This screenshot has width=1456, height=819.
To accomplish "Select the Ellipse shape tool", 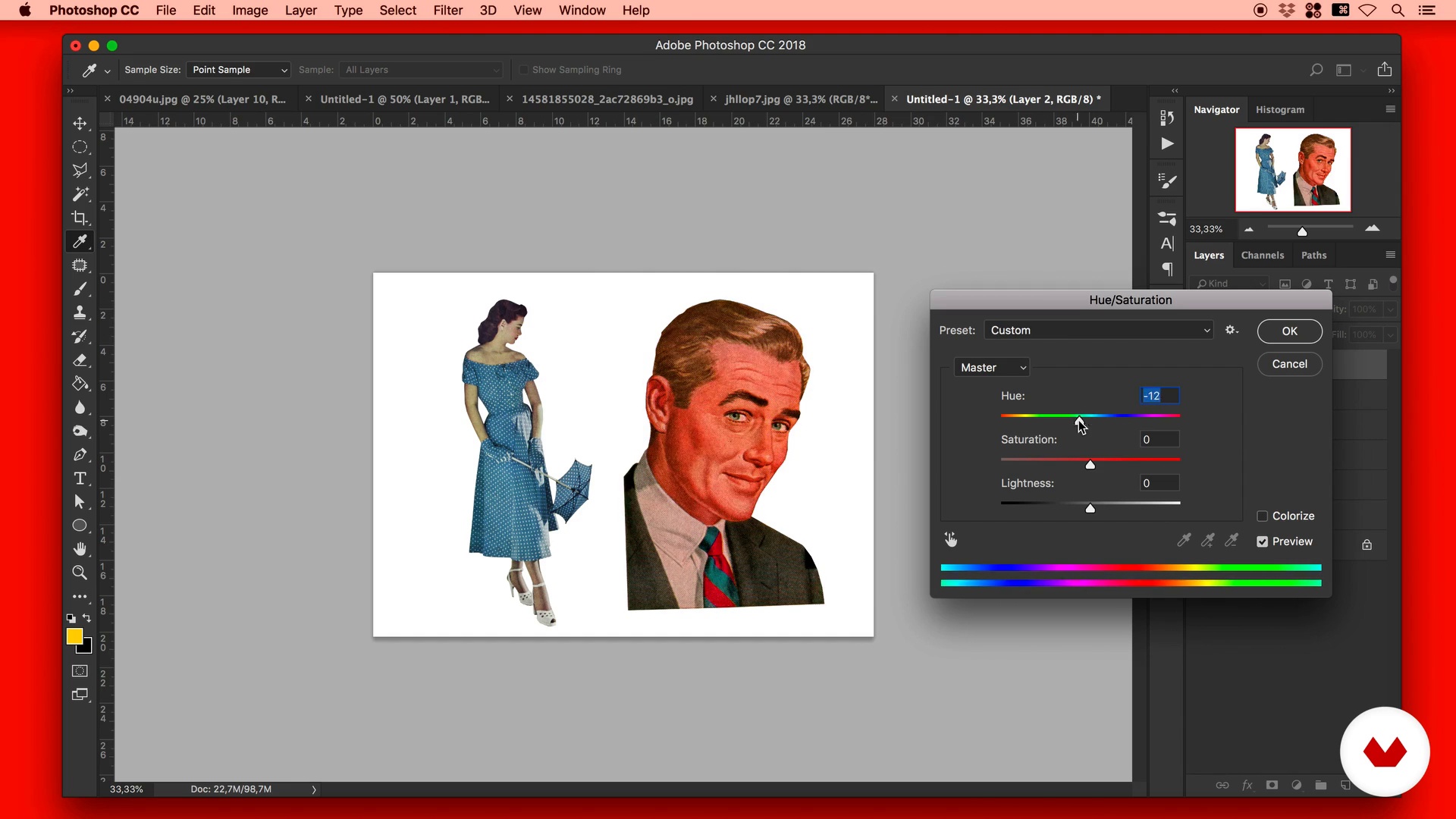I will tap(80, 526).
